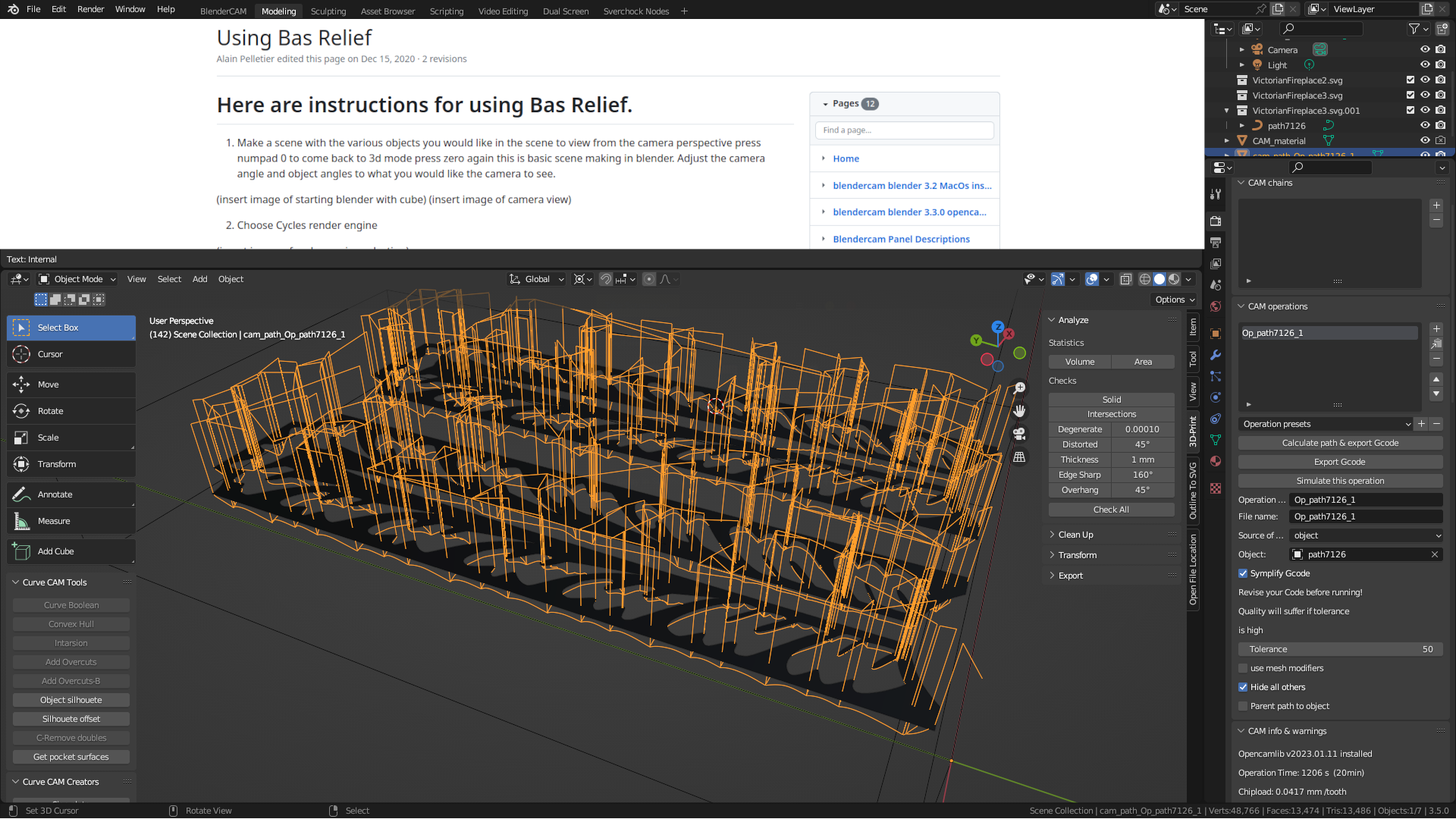Click Calculate path & export Gcode

(x=1340, y=443)
